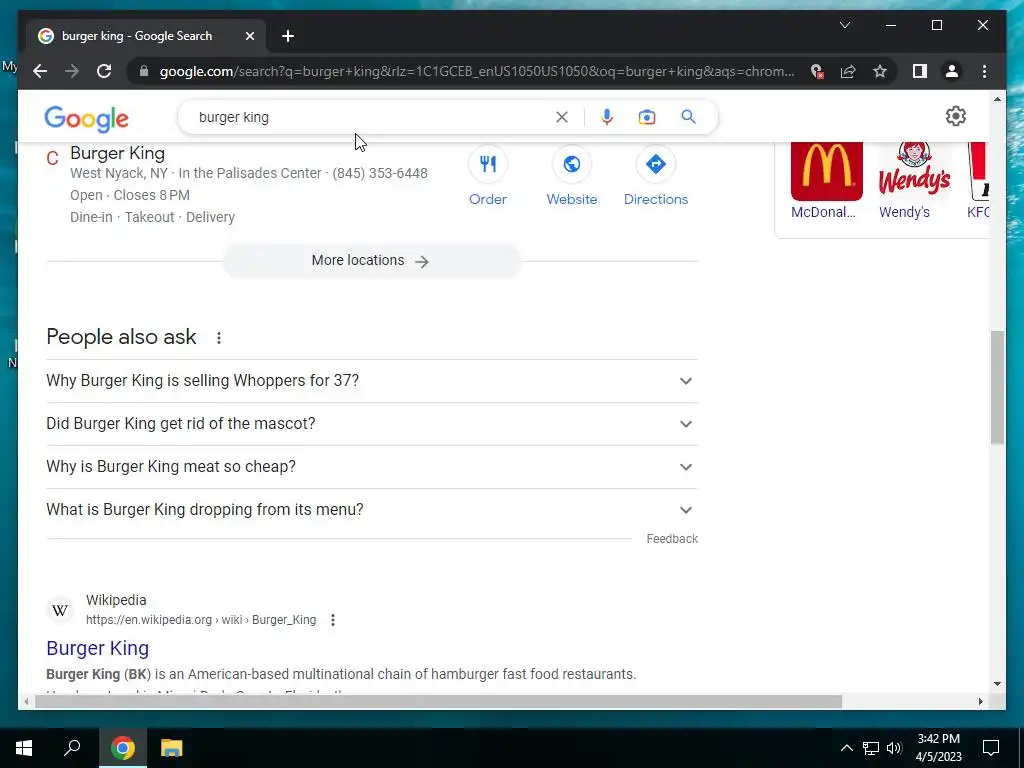Click the cookie-blocked icon in address bar
The width and height of the screenshot is (1024, 768).
tap(816, 71)
